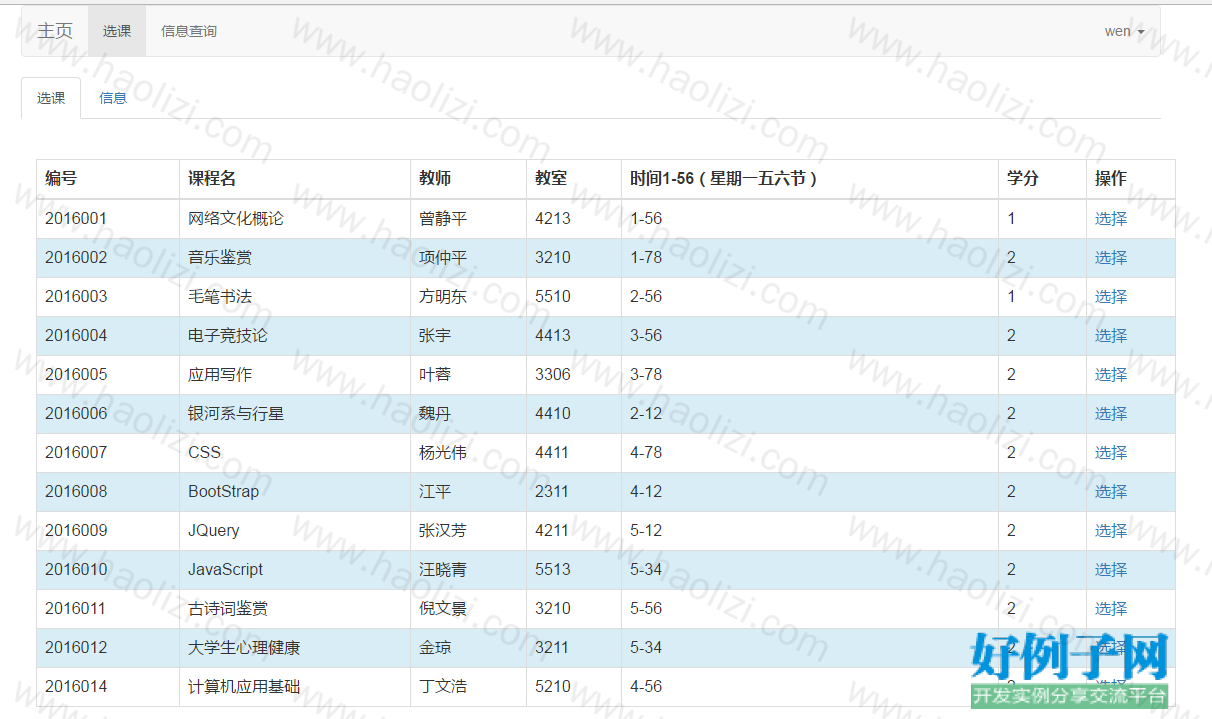Click the course name 音乐鉴赏
The height and width of the screenshot is (719, 1212).
pyautogui.click(x=220, y=257)
